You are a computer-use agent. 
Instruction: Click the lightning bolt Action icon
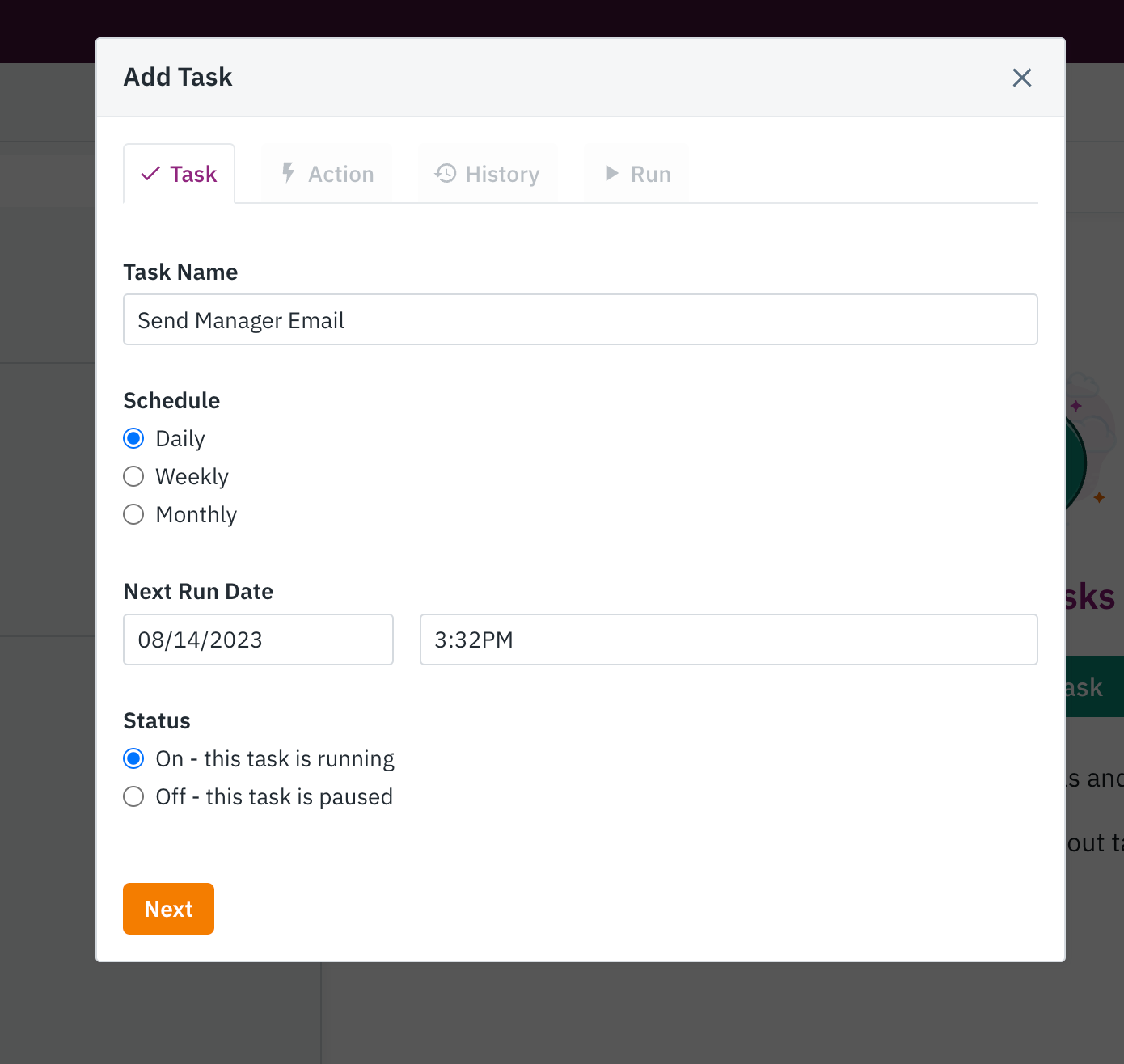point(288,172)
